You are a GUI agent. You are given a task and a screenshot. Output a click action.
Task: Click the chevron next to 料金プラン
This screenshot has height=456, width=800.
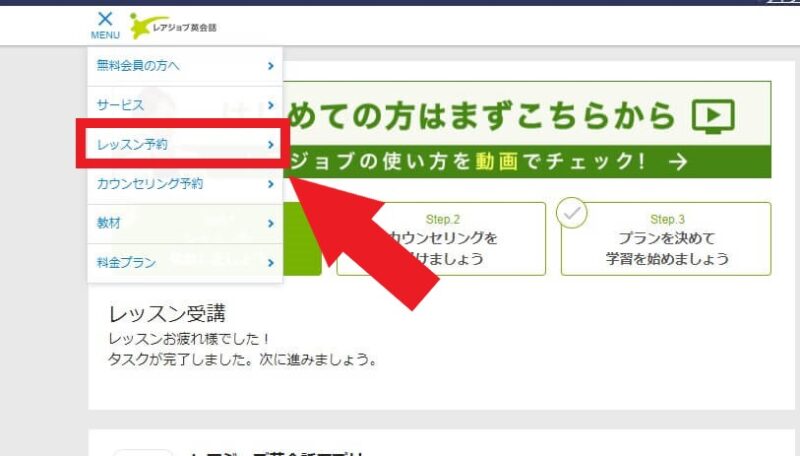271,263
